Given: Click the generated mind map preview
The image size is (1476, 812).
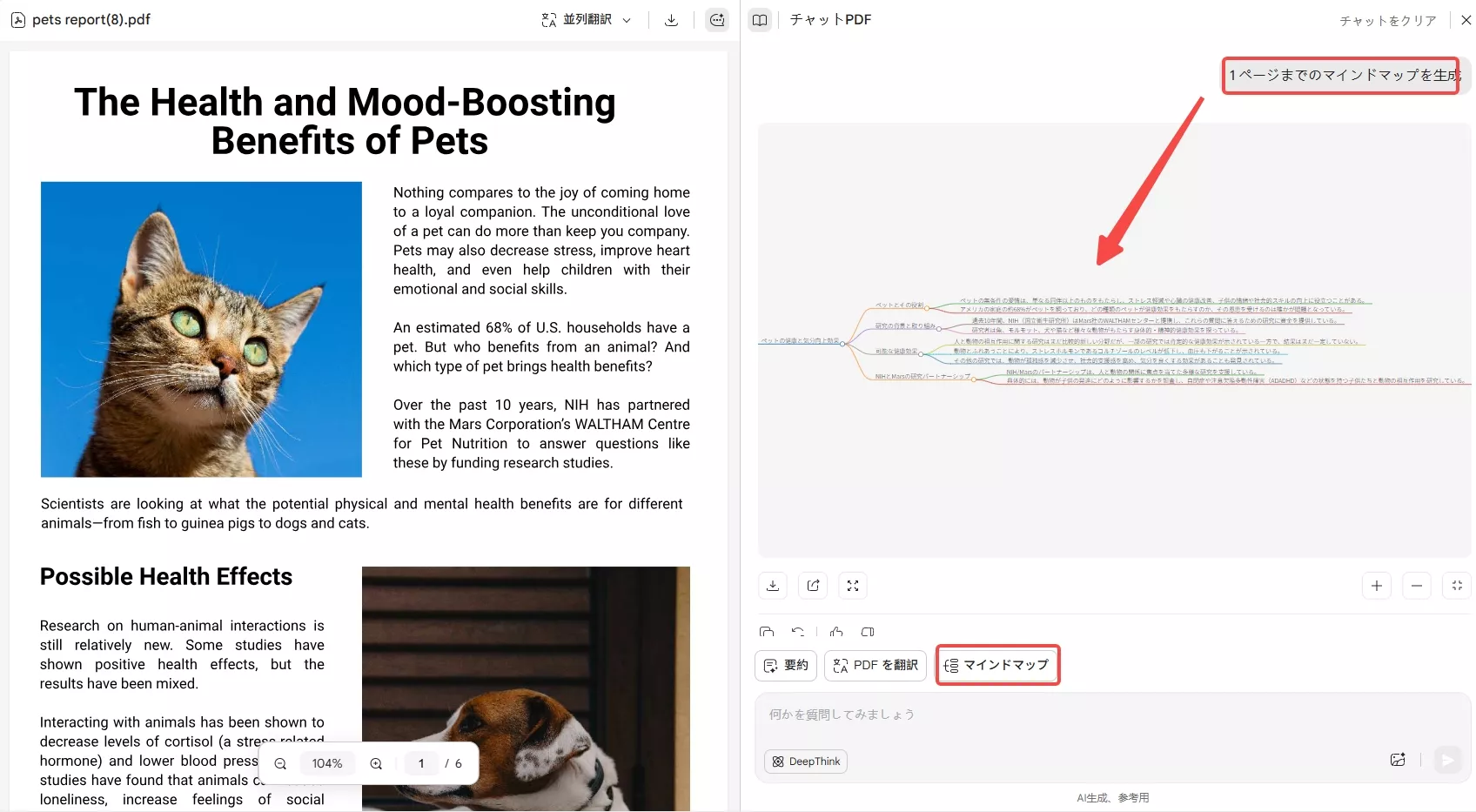Looking at the screenshot, I should coord(1114,339).
